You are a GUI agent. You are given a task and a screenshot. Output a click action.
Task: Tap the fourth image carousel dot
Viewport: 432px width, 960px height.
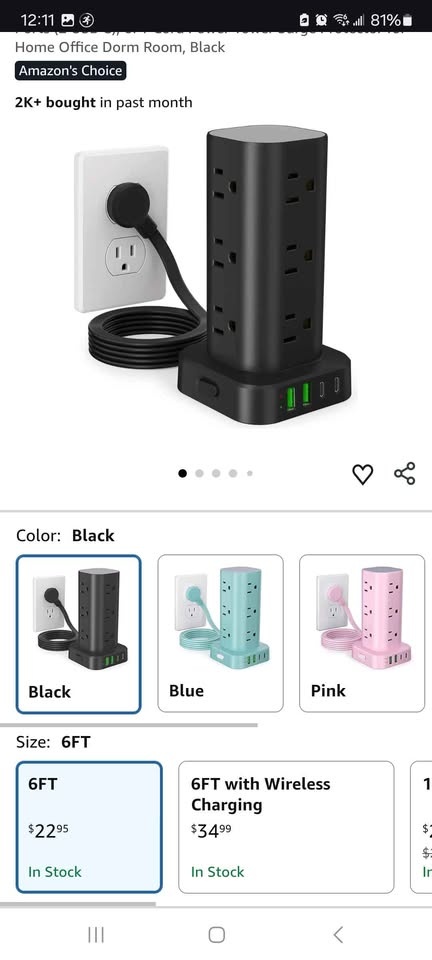tap(233, 473)
